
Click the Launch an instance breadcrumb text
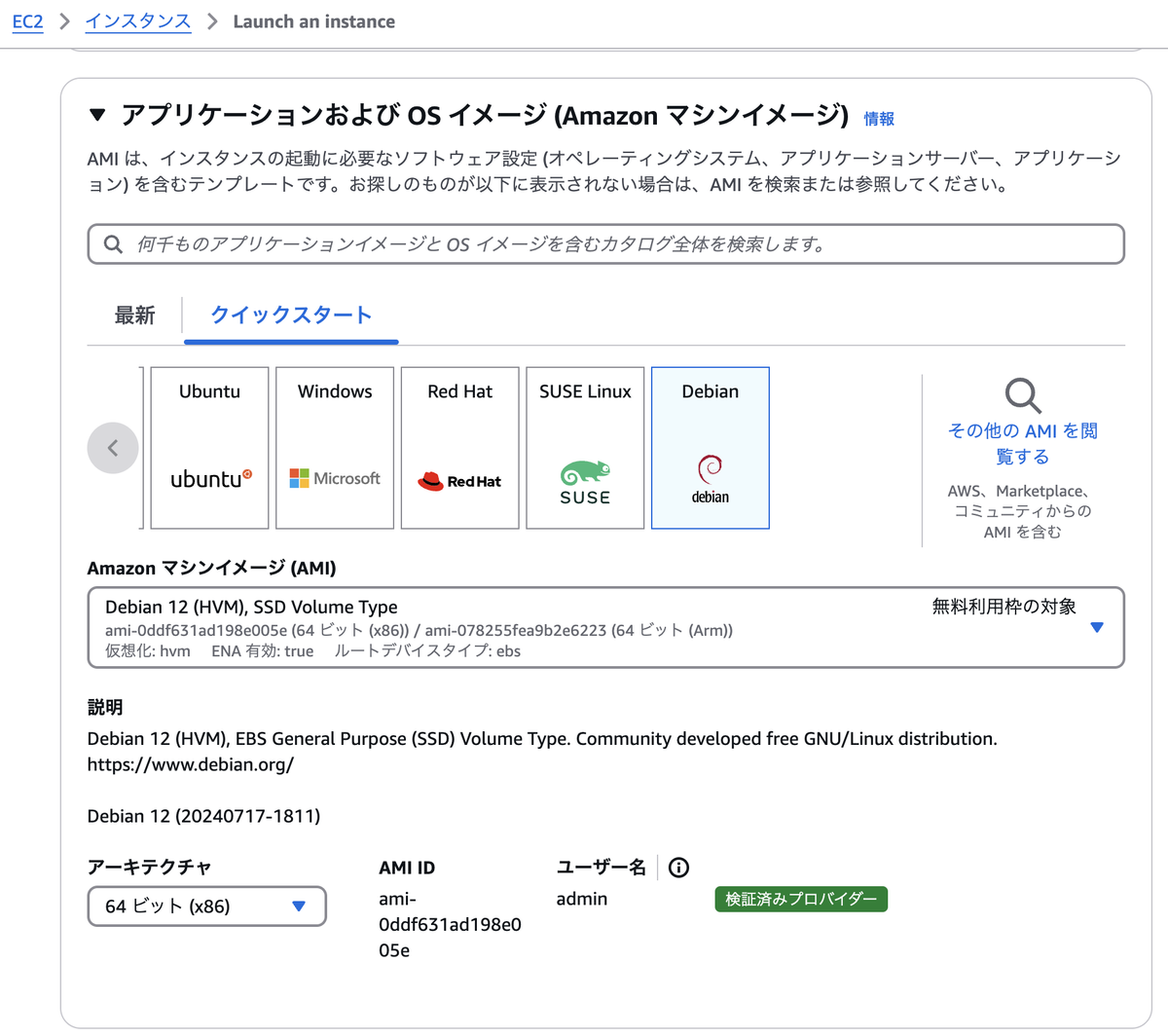(x=314, y=21)
